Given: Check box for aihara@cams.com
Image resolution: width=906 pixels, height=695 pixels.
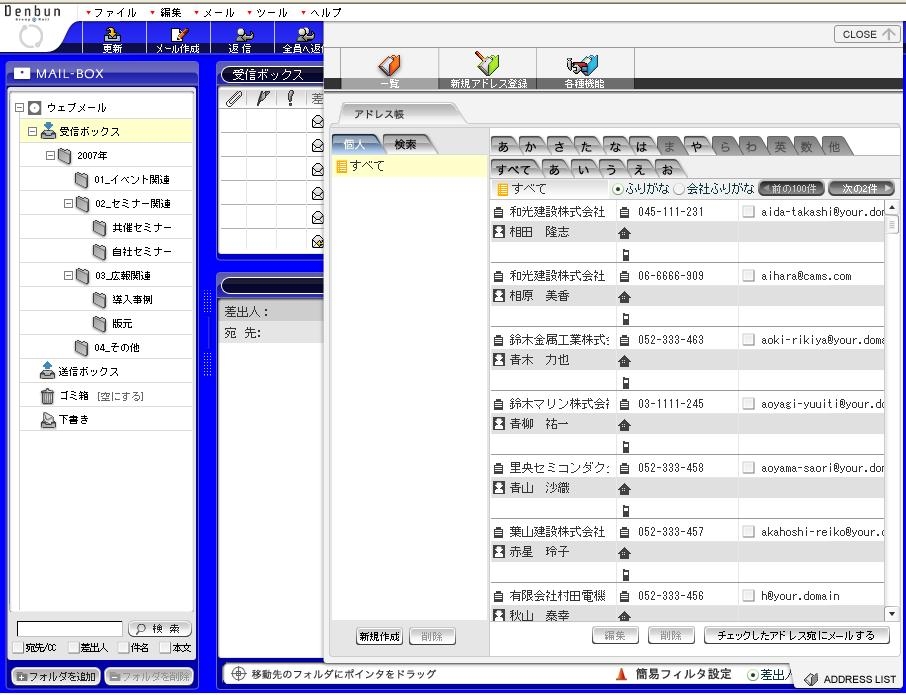Looking at the screenshot, I should click(748, 276).
